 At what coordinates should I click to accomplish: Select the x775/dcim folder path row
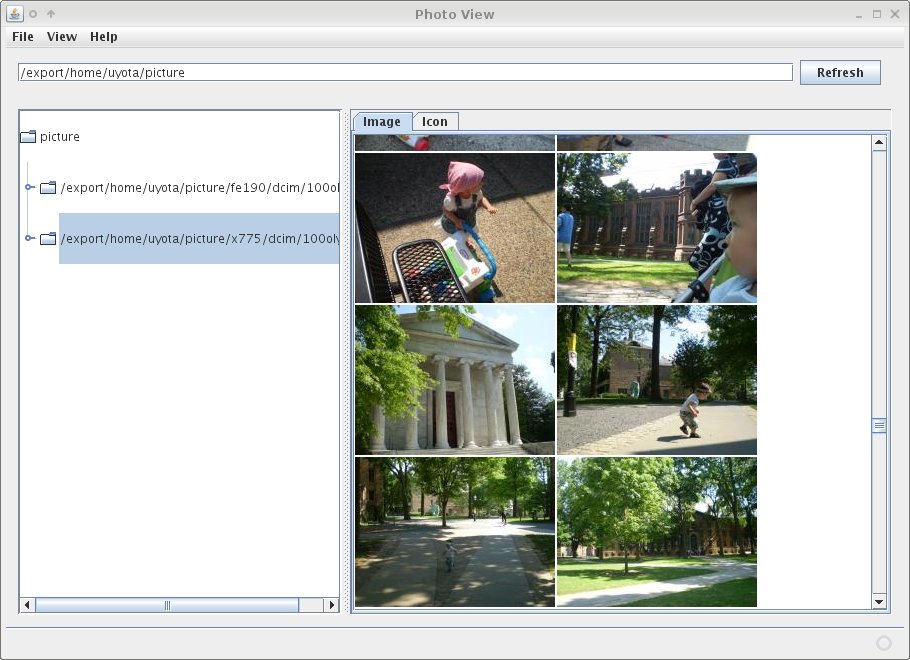pyautogui.click(x=199, y=239)
